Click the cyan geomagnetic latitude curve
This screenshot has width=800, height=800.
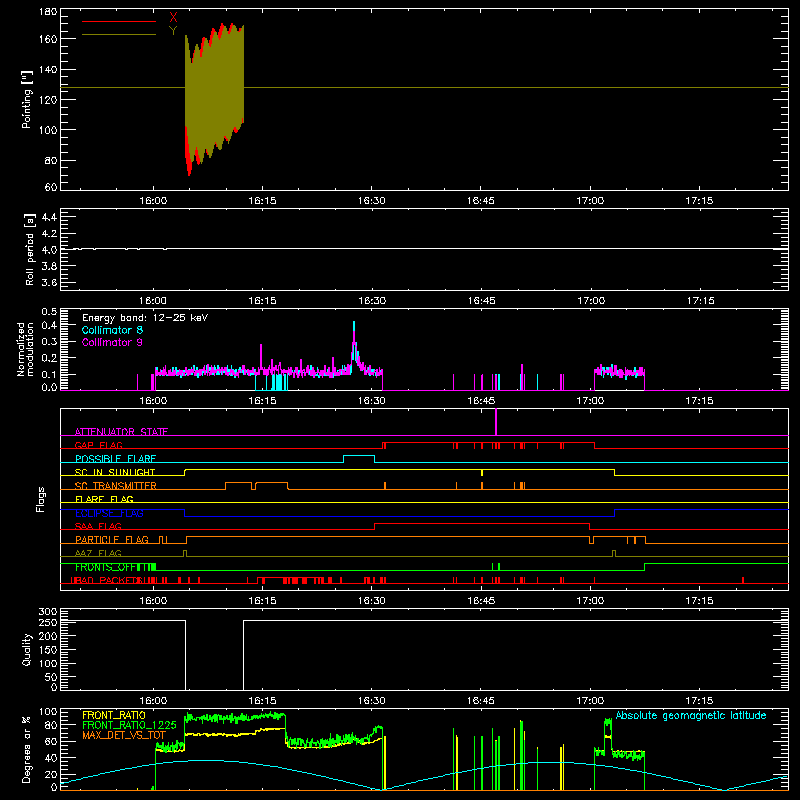tap(424, 776)
